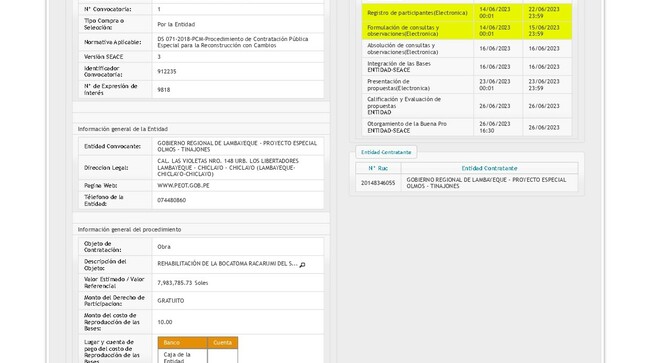Select the valor referencial 7,983,785.73 Soles
The width and height of the screenshot is (645, 363).
click(183, 283)
